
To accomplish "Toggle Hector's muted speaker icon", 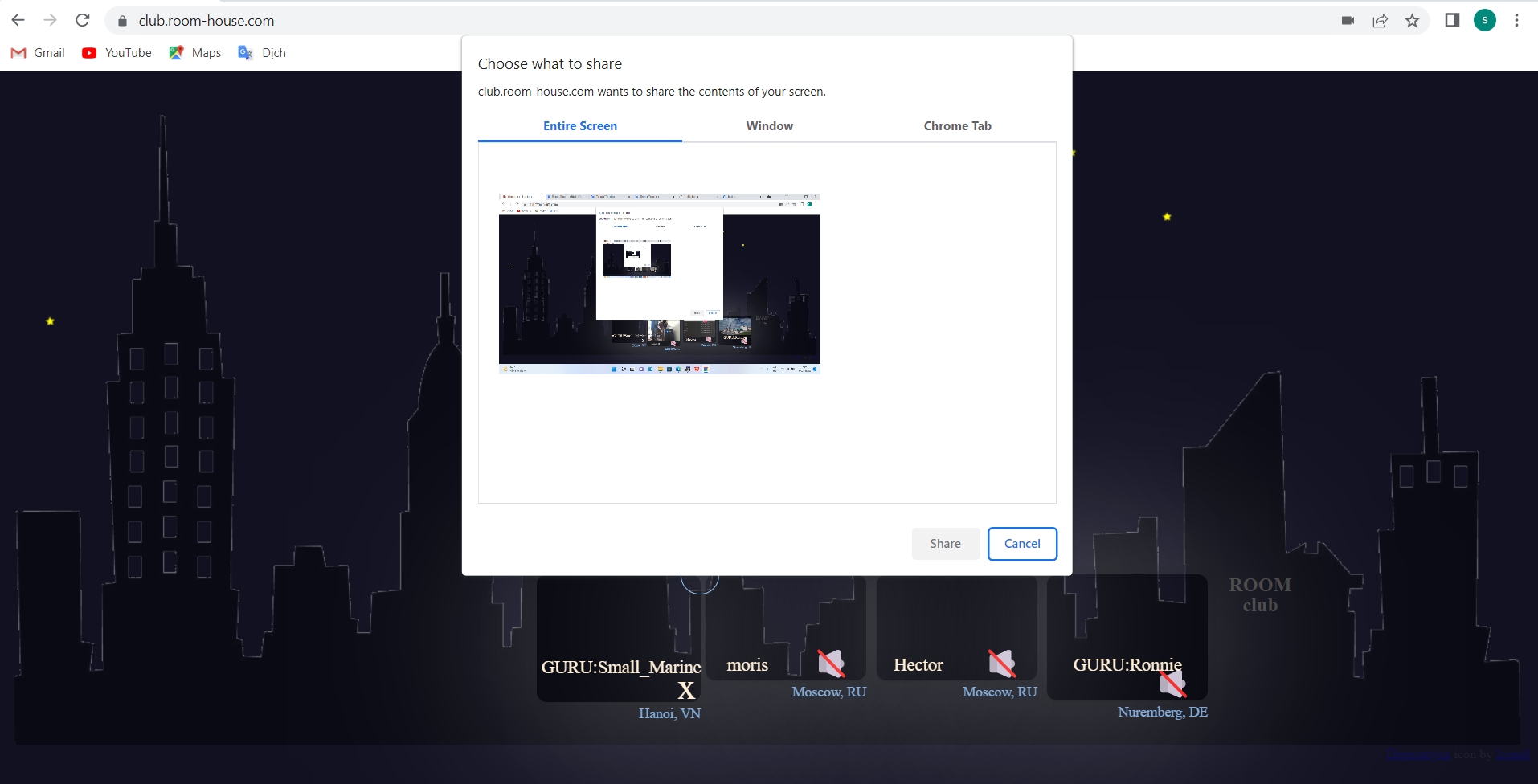I will (1001, 664).
